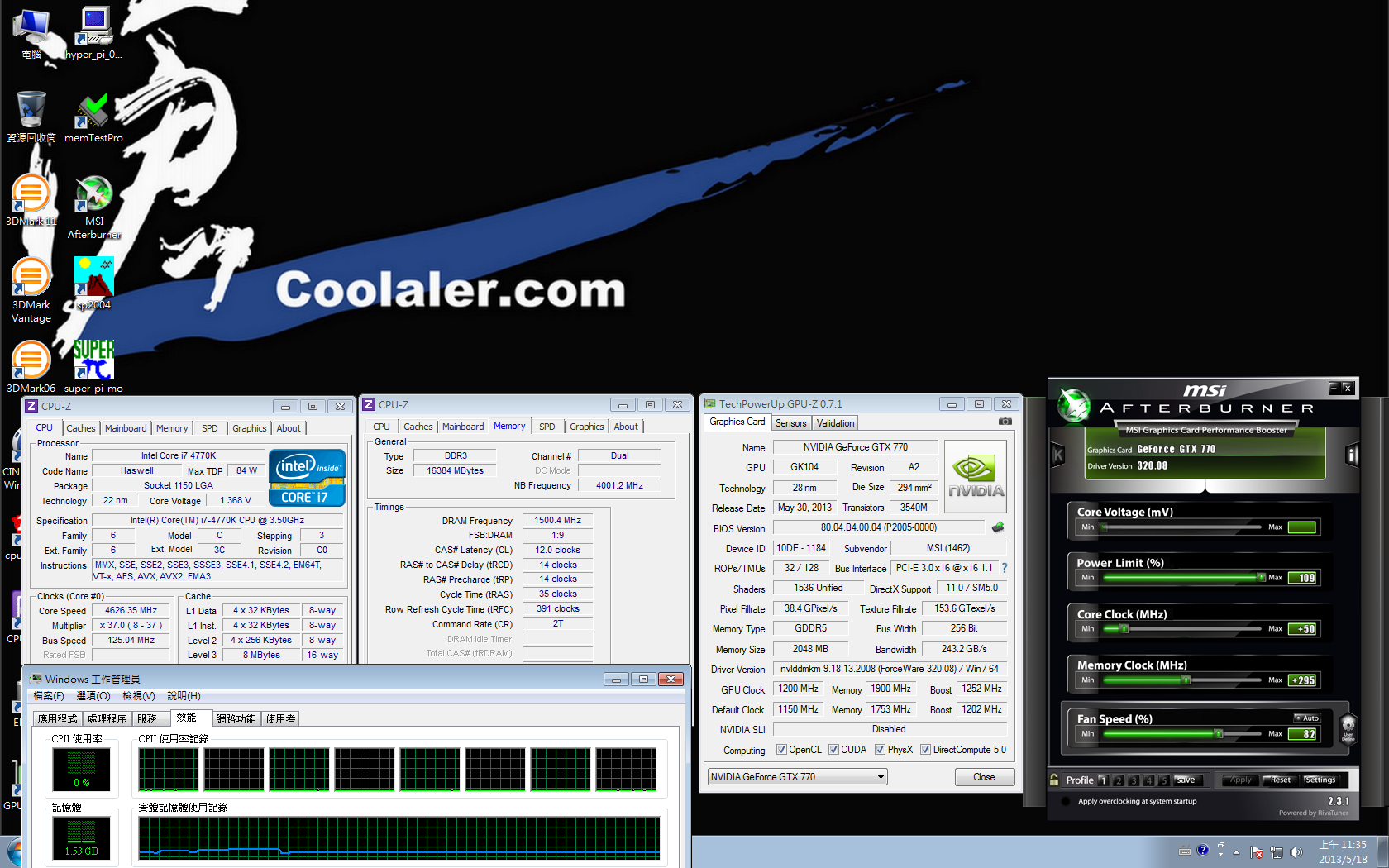The image size is (1389, 868).
Task: Click the taskbar clock showing 11:35
Action: [1343, 852]
